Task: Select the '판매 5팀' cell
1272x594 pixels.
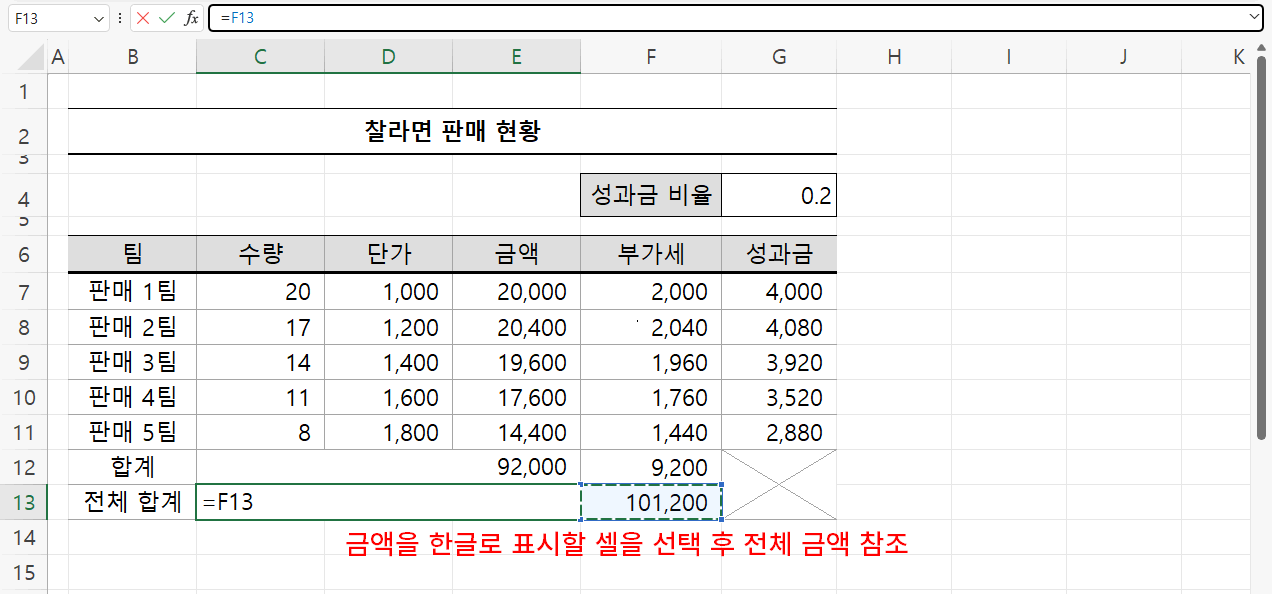Action: click(132, 432)
